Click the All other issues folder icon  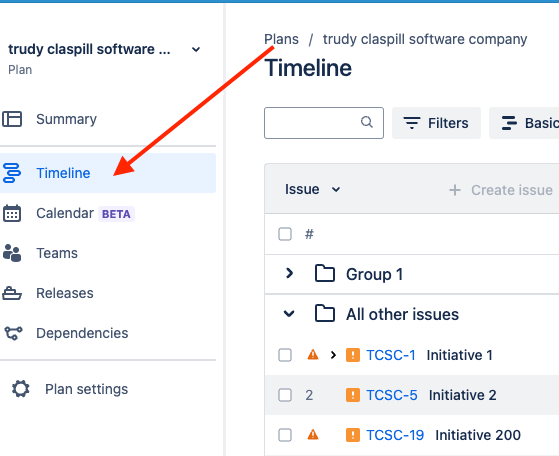325,314
